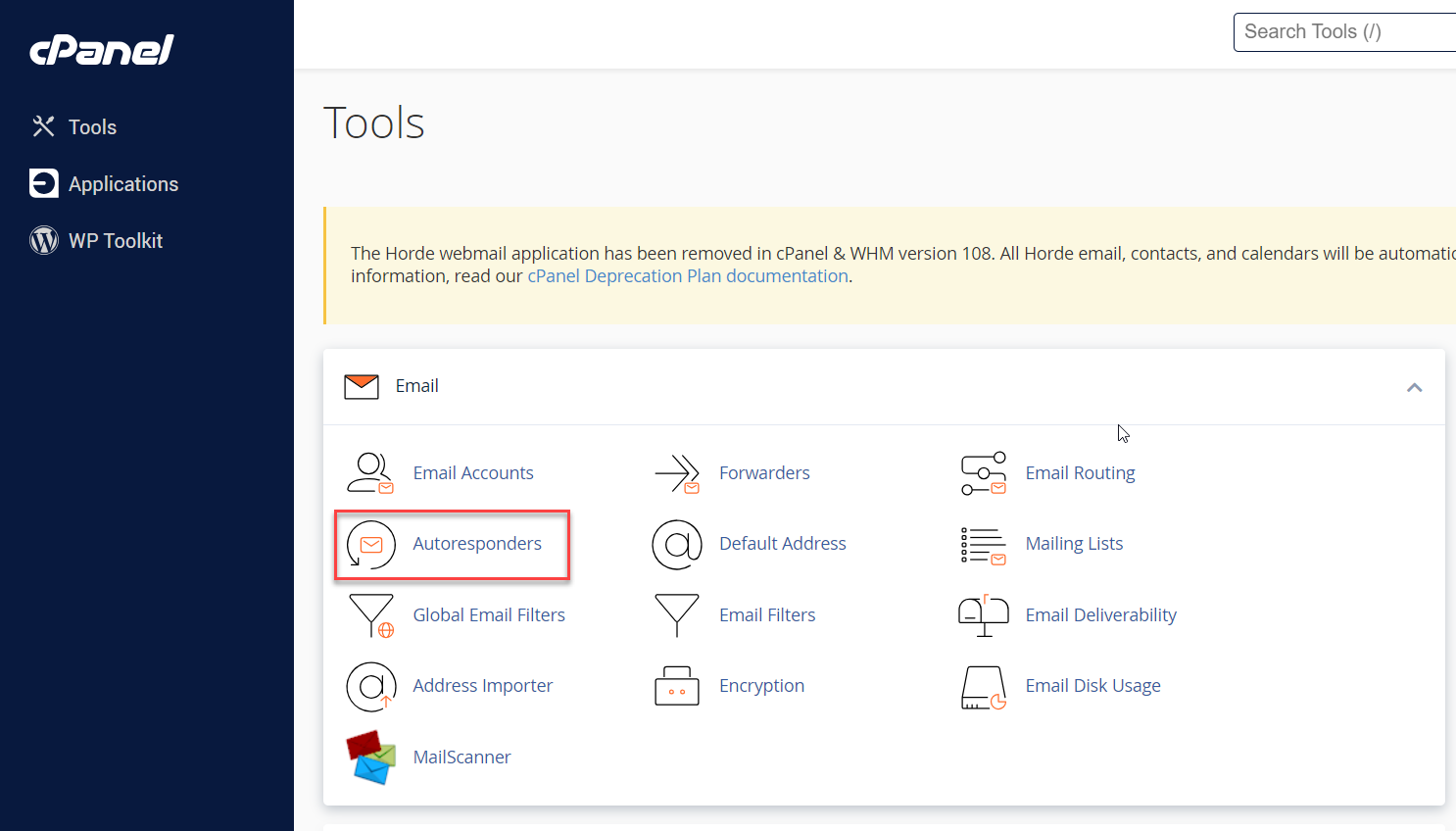The width and height of the screenshot is (1456, 831).
Task: Open Tools in the sidebar
Action: click(x=92, y=127)
